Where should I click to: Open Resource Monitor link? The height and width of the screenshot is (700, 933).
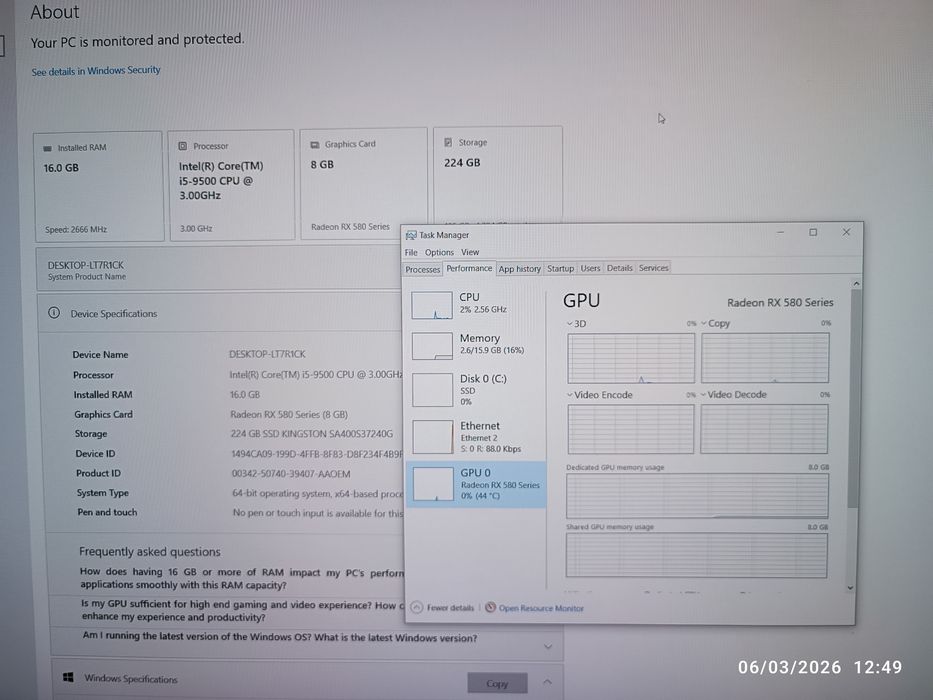pyautogui.click(x=541, y=608)
